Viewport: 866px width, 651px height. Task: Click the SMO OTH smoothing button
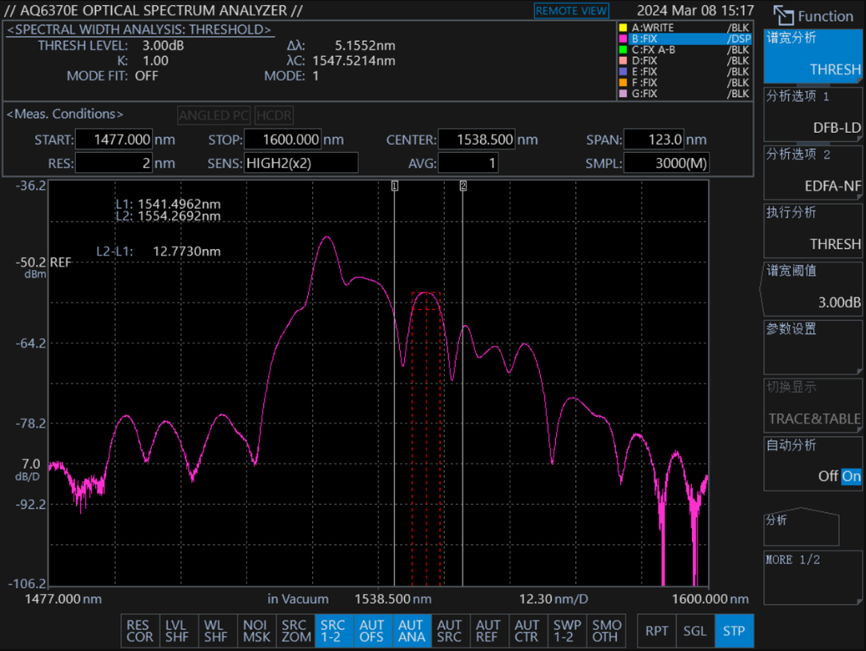pos(606,631)
